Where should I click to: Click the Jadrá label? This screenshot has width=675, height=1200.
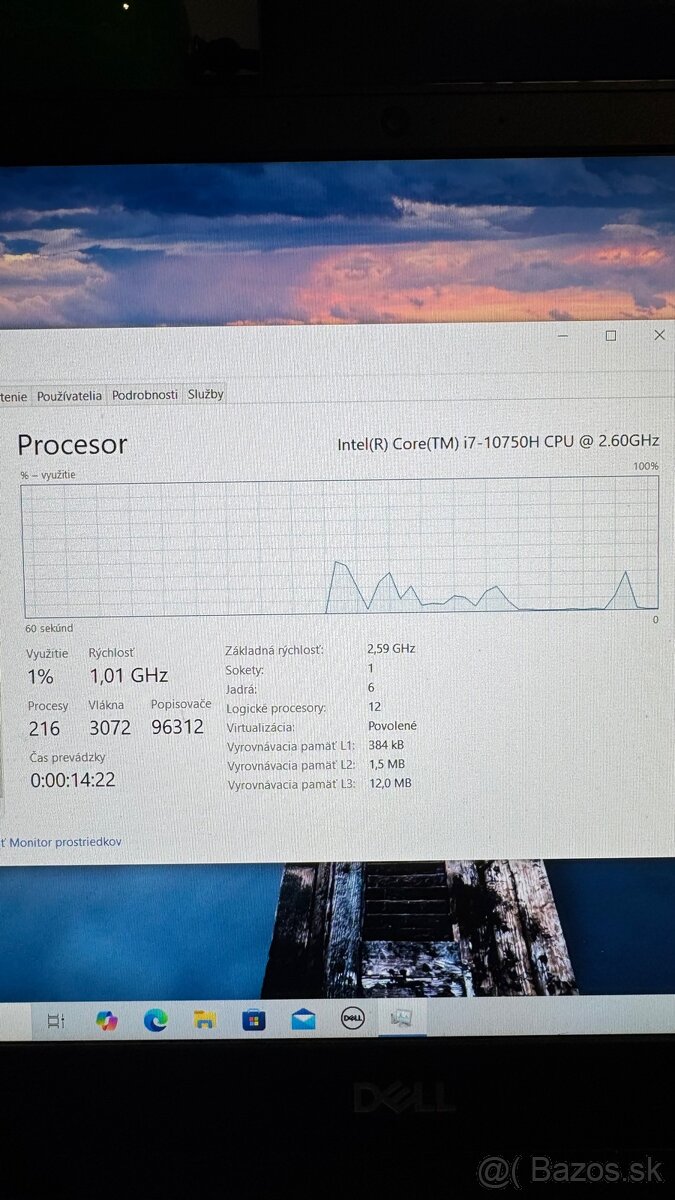[x=241, y=689]
